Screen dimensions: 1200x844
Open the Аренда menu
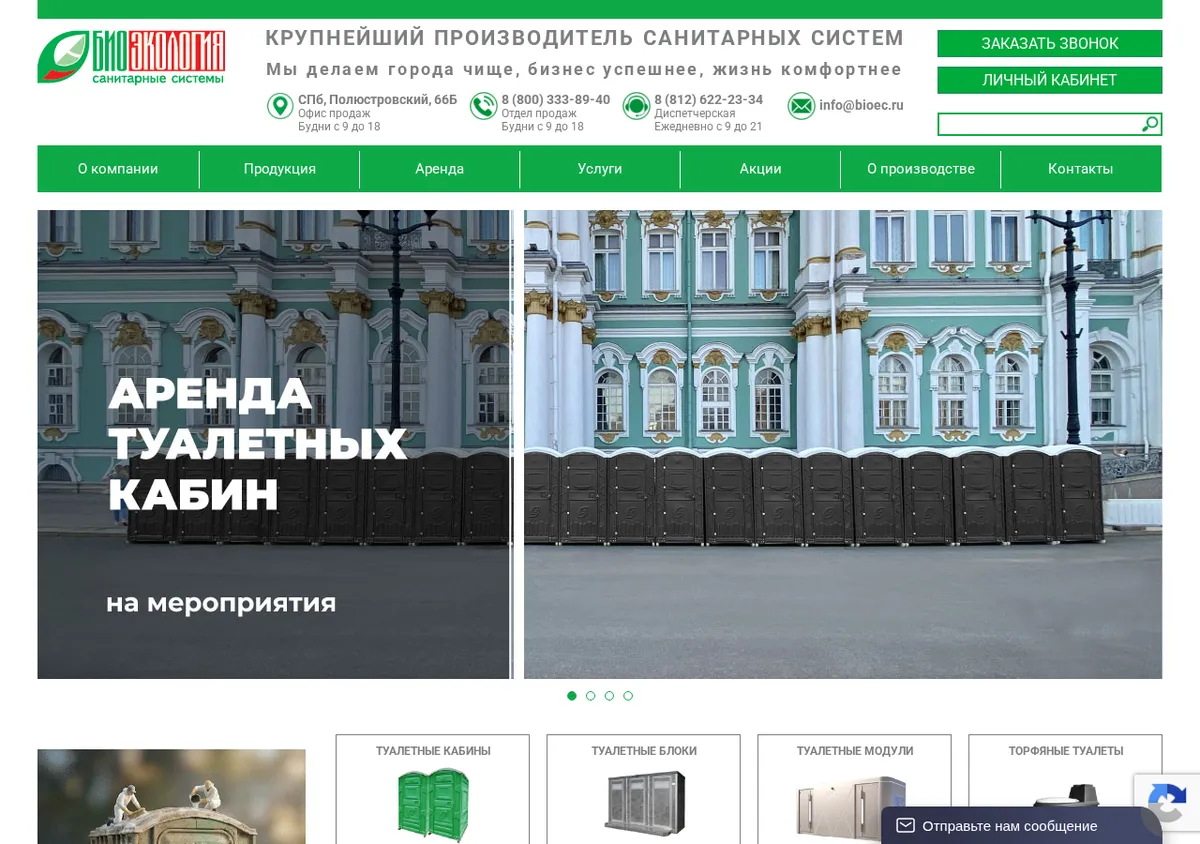click(440, 169)
